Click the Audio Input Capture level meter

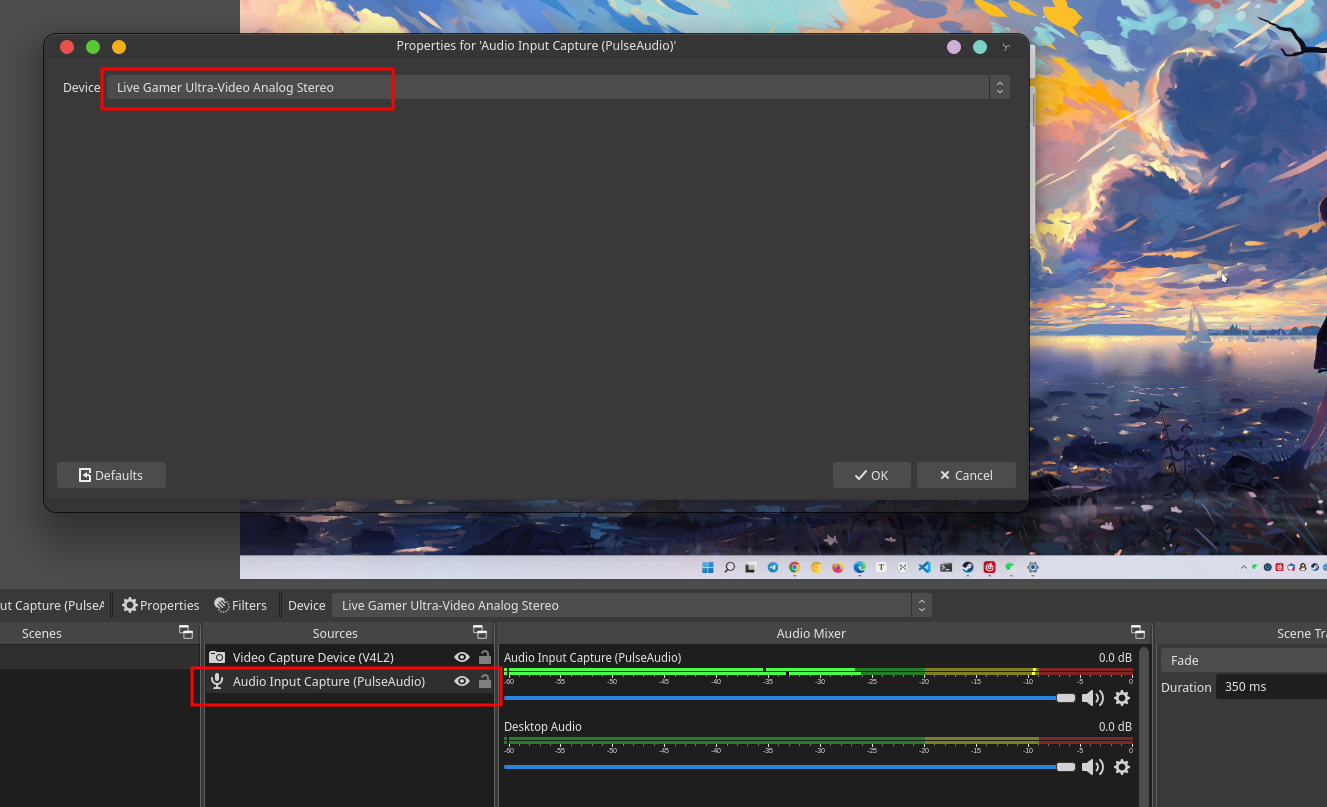tap(818, 672)
